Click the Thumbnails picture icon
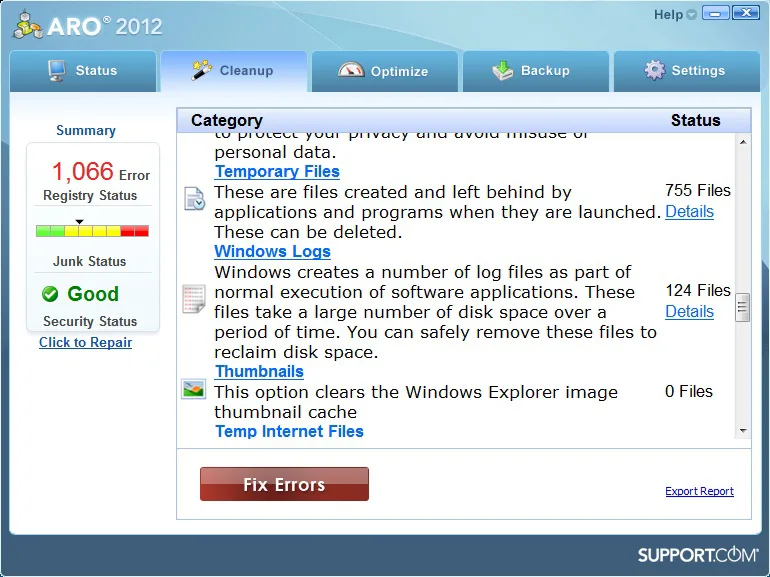Screen dimensions: 770x577 [193, 389]
